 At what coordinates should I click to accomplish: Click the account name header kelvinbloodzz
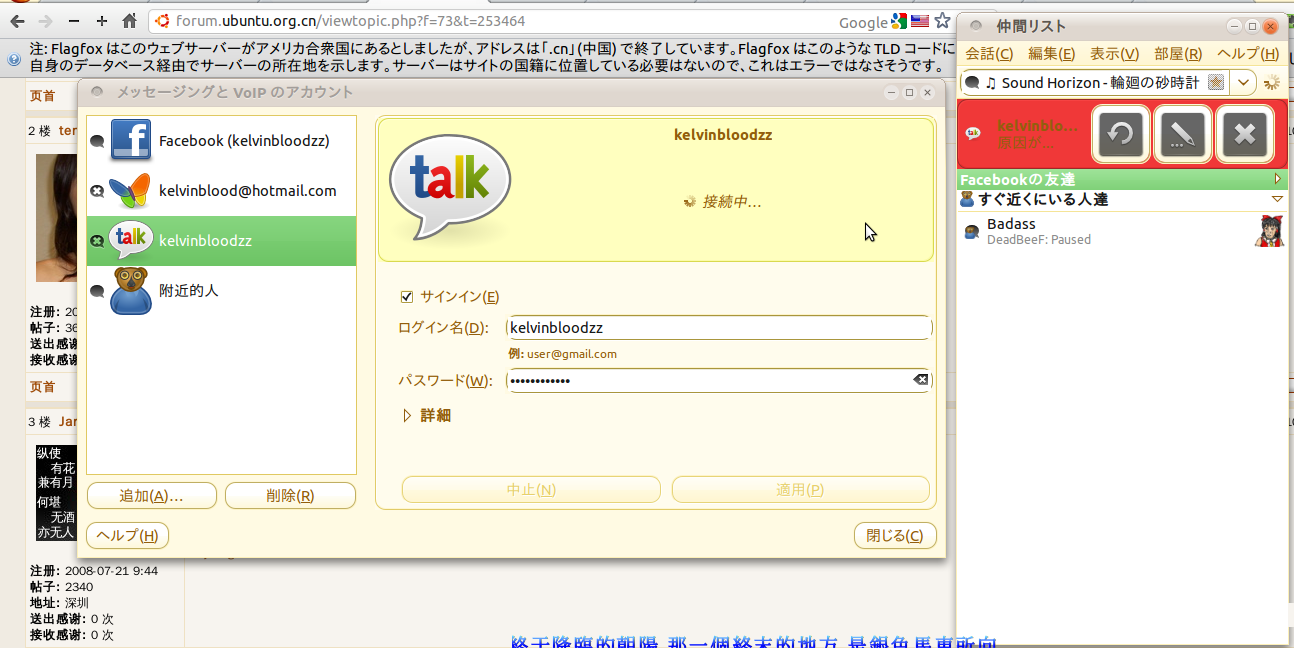pyautogui.click(x=723, y=135)
